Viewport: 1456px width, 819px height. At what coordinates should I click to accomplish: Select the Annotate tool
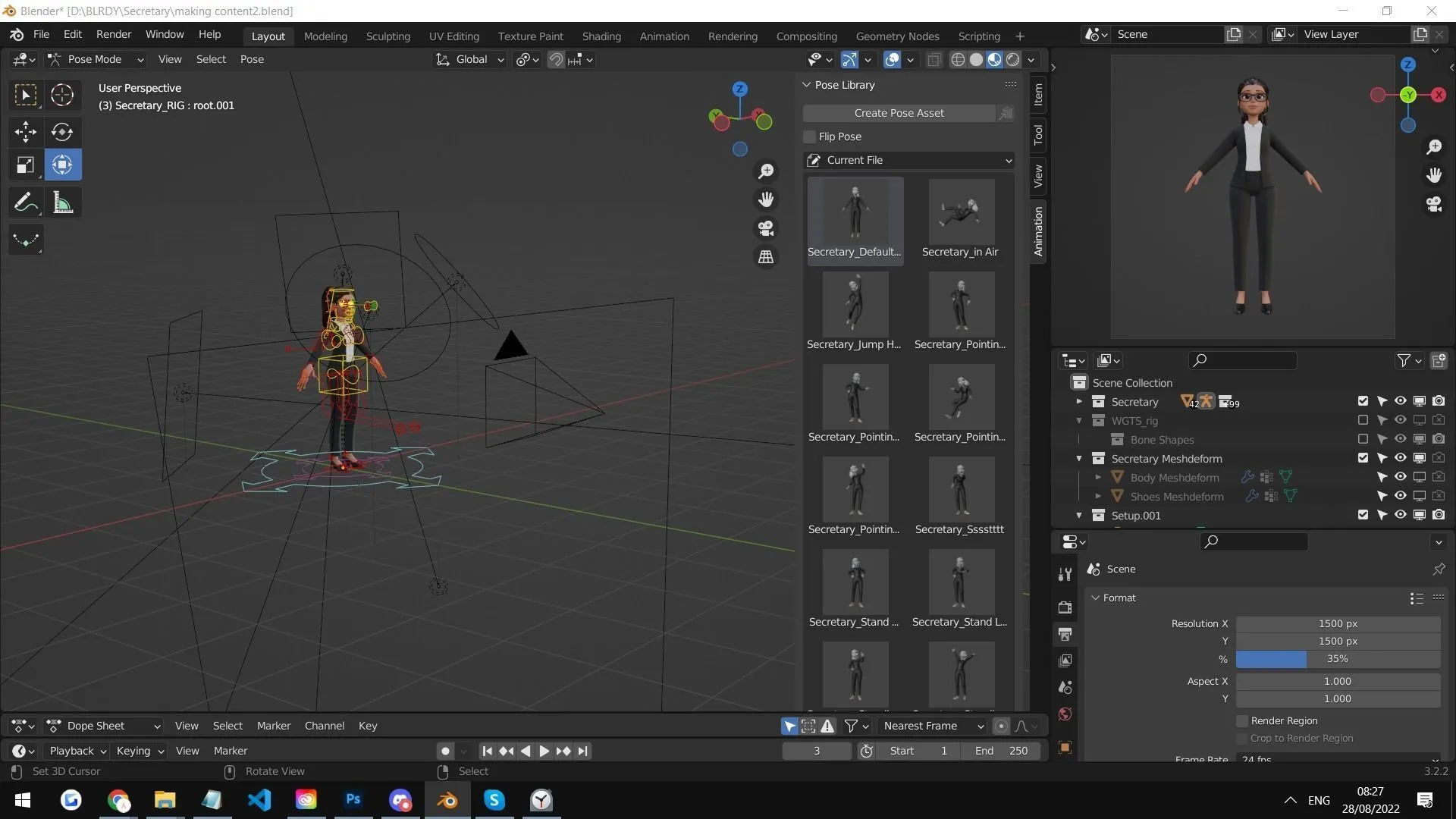click(25, 202)
